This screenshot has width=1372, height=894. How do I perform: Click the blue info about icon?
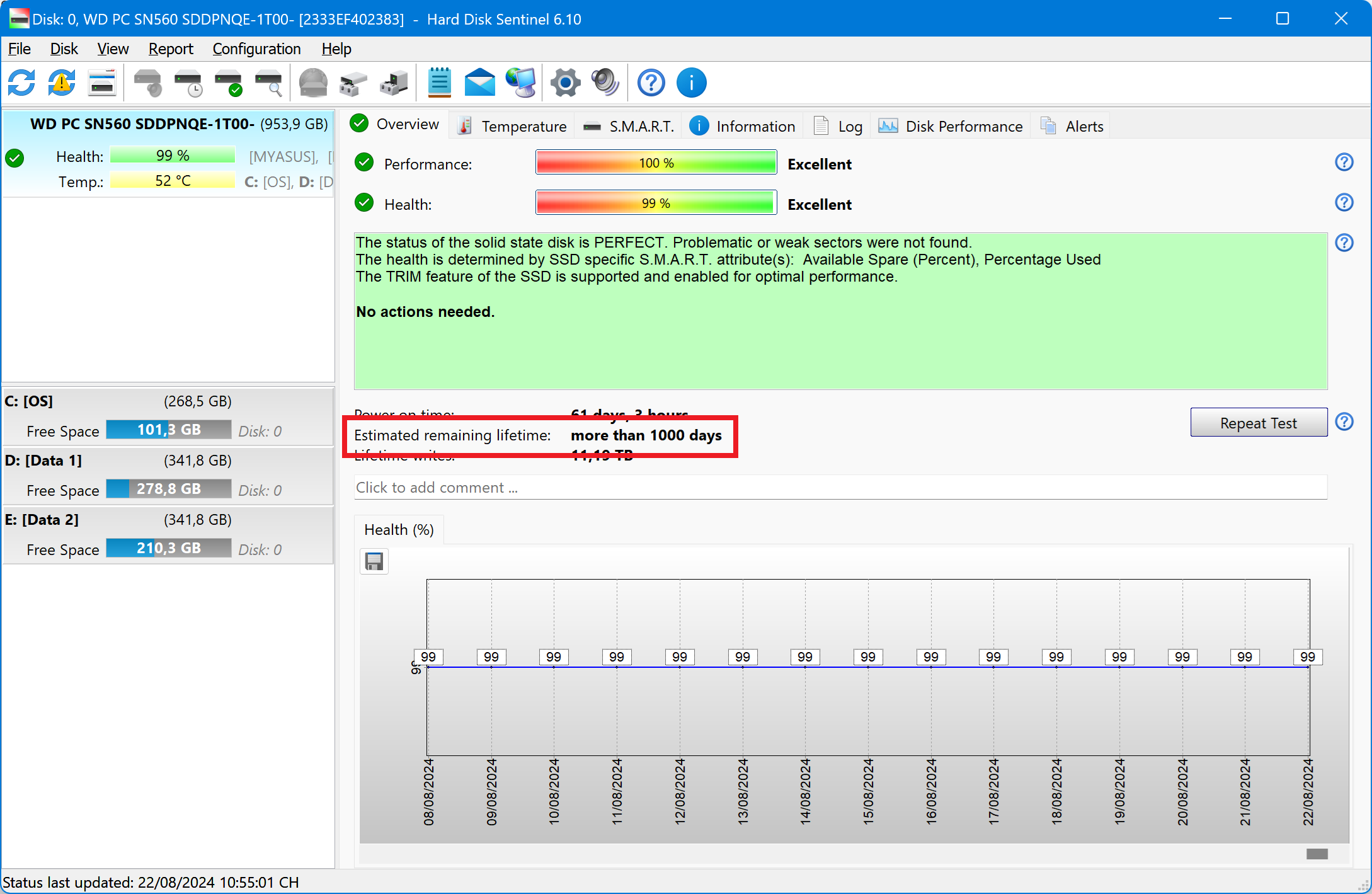[691, 83]
